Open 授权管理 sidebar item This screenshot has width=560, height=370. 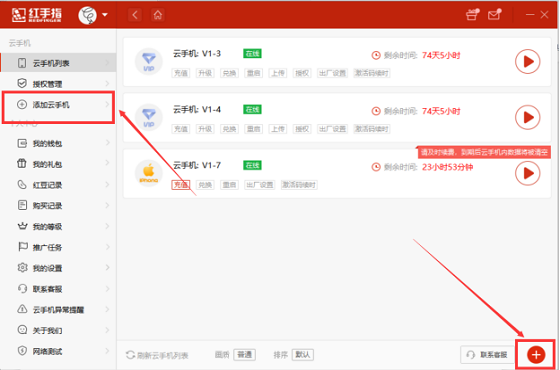[58, 84]
